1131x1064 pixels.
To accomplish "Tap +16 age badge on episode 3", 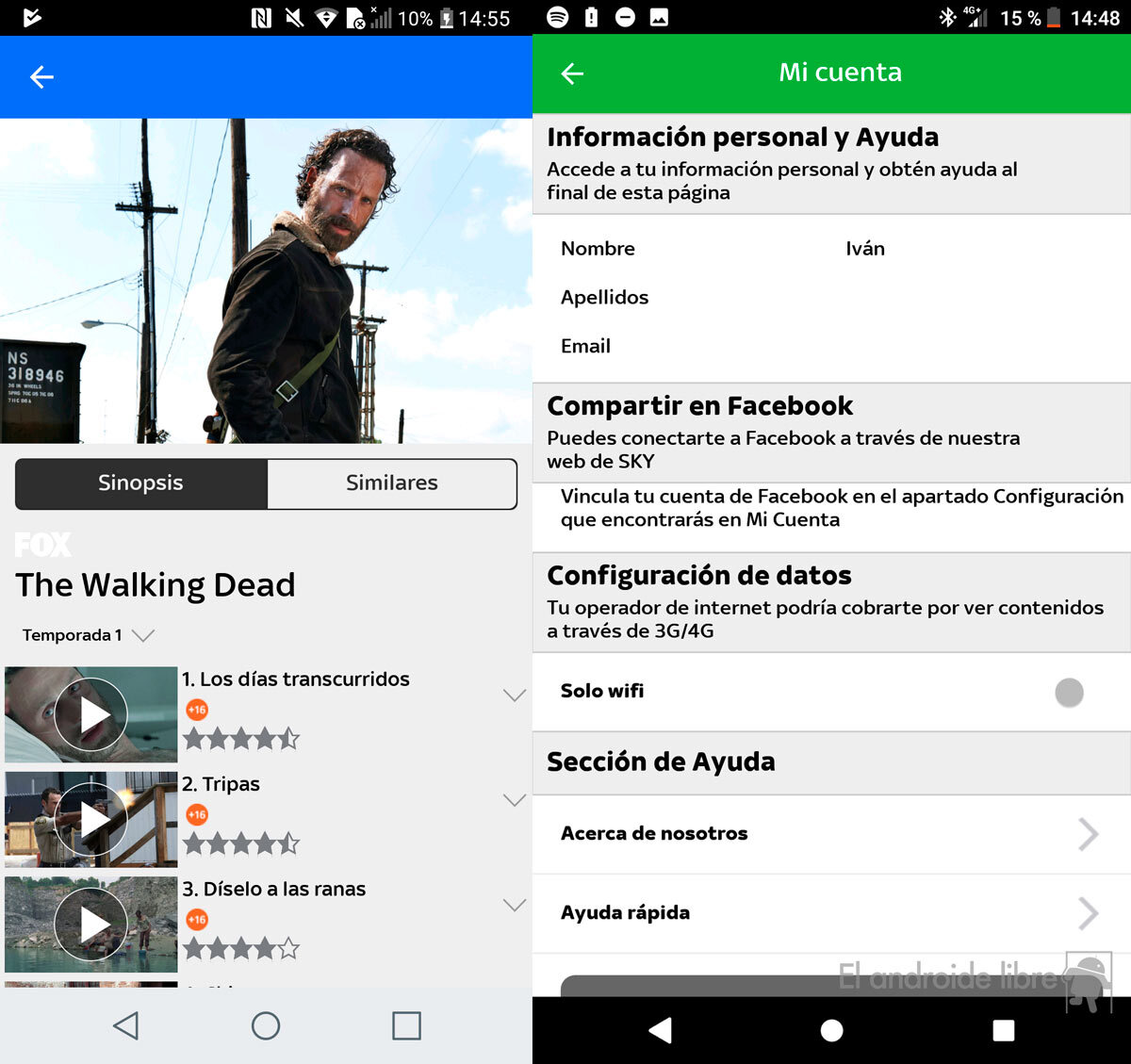I will 197,920.
